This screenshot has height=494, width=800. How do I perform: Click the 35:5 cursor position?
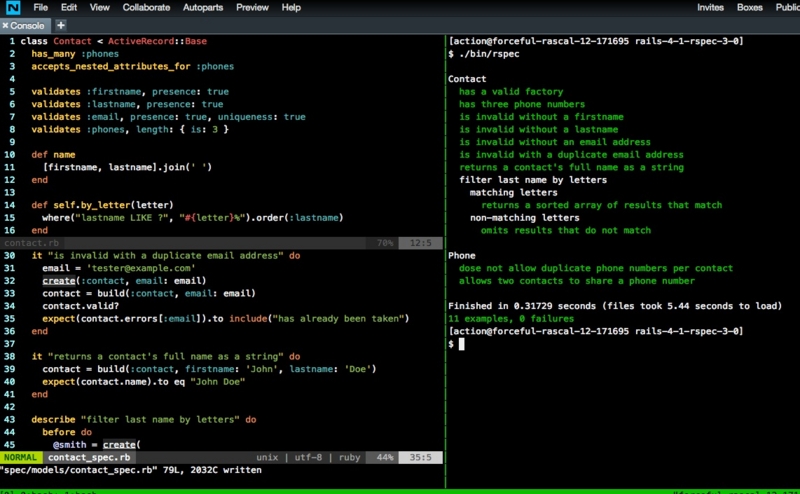pos(420,457)
